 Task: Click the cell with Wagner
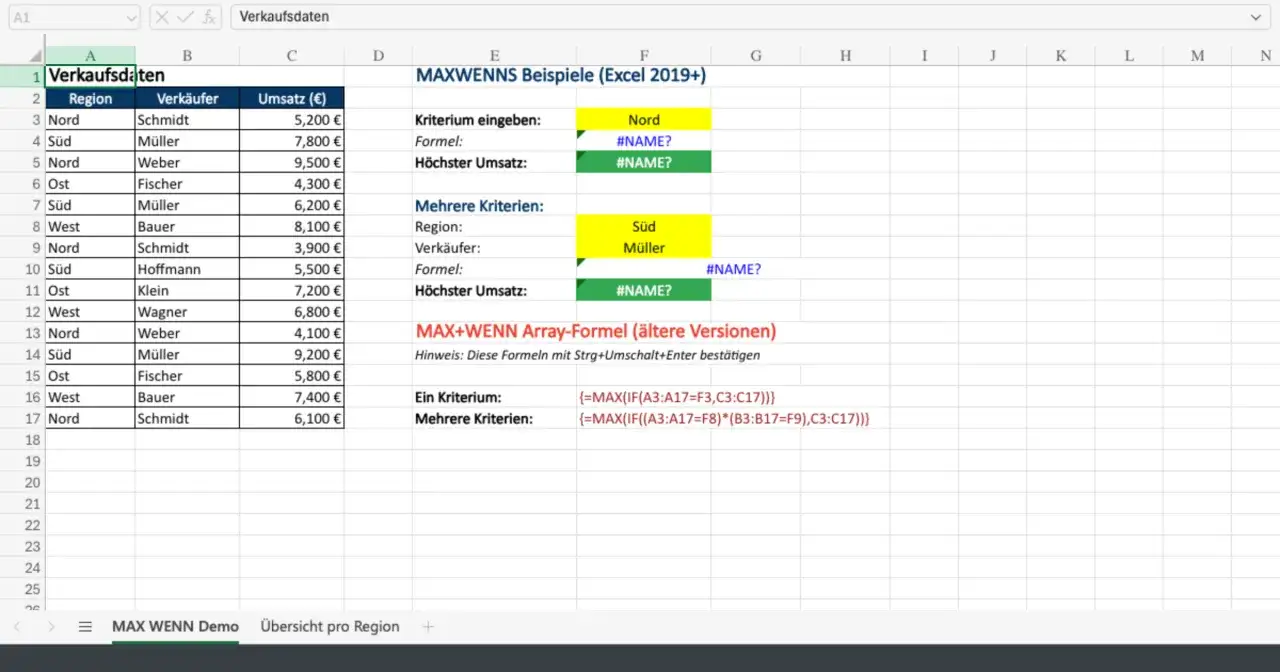(x=187, y=312)
